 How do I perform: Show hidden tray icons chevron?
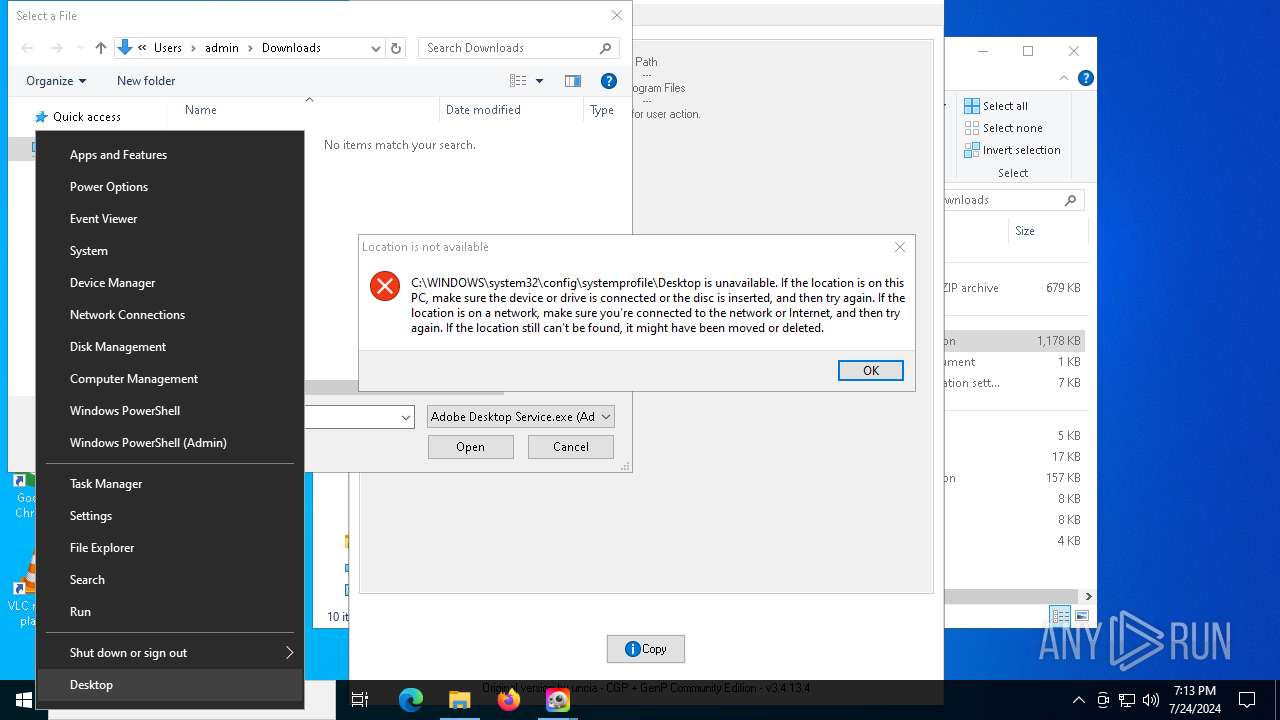[1078, 700]
